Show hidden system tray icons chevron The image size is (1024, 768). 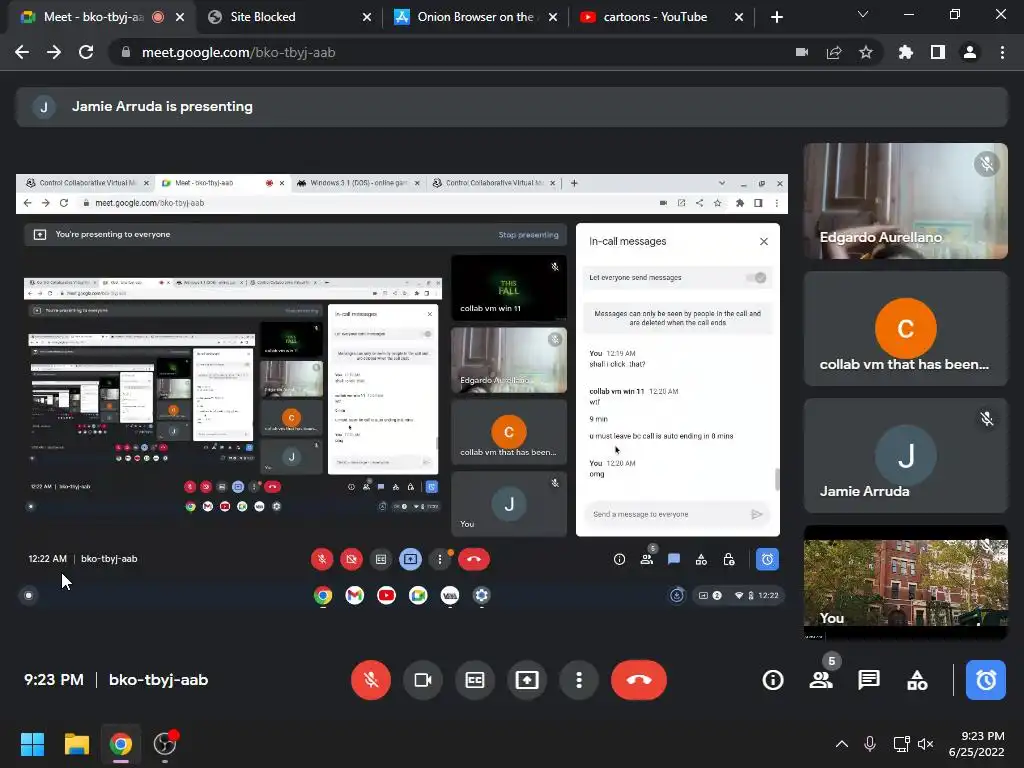point(842,744)
